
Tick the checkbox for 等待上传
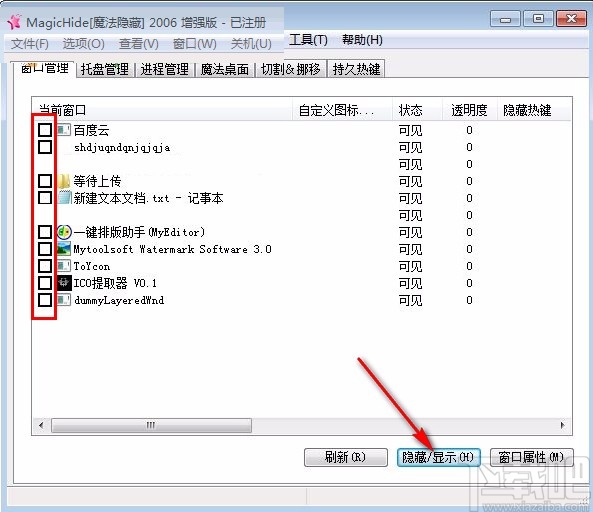45,181
